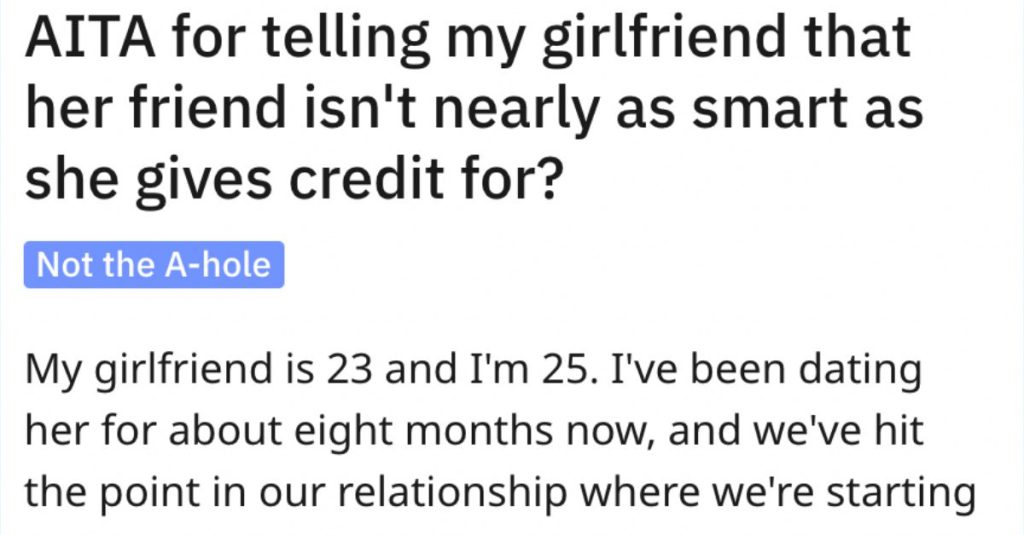Screen dimensions: 1024x535
Task: Click the word 'A-hole' inside the flair
Action: point(217,265)
